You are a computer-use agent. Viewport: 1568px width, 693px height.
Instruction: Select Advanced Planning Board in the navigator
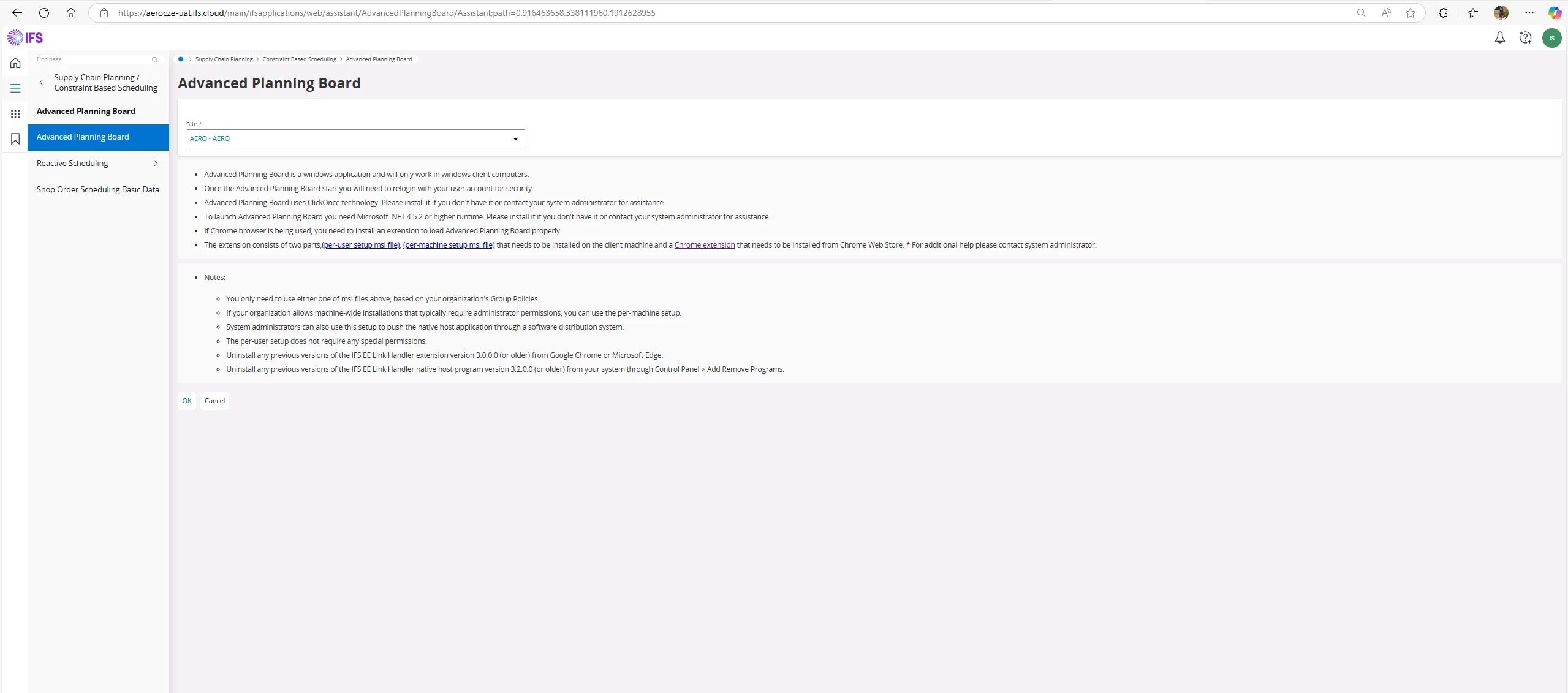tap(98, 137)
